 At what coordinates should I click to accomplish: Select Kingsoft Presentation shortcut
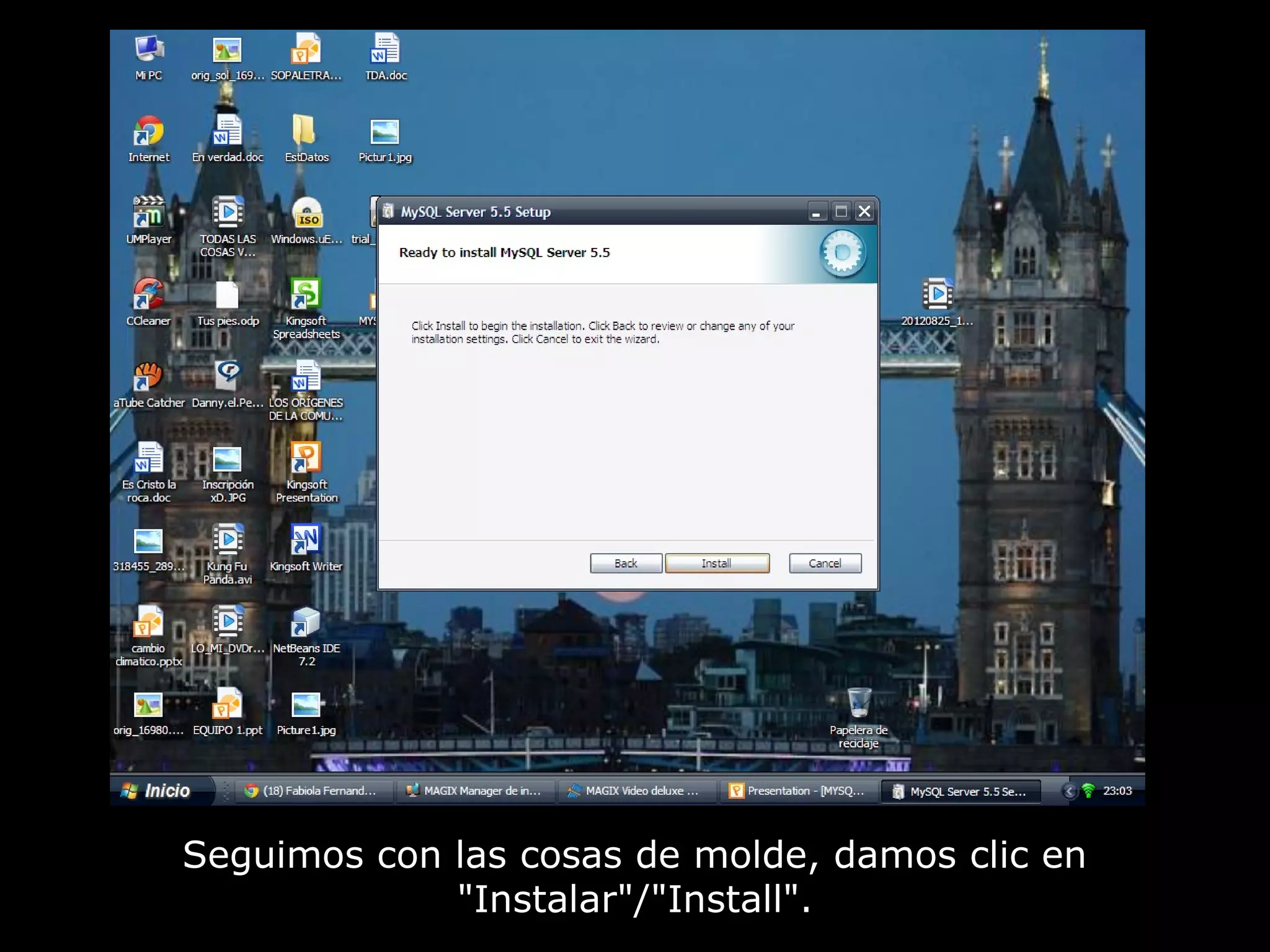[x=306, y=472]
